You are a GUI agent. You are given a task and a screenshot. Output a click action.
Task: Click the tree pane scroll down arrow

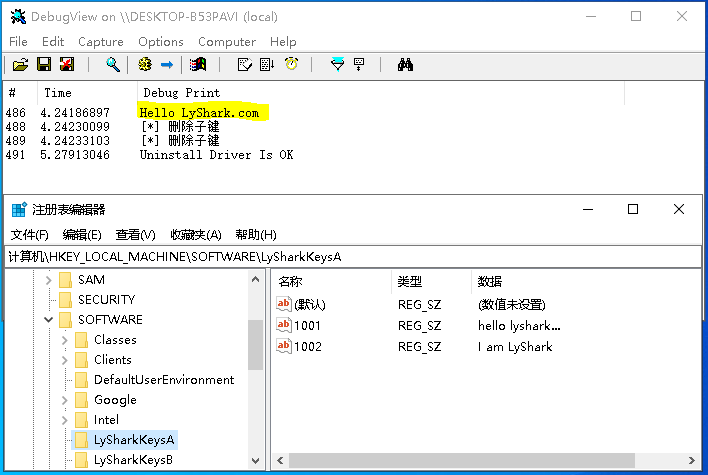[256, 461]
